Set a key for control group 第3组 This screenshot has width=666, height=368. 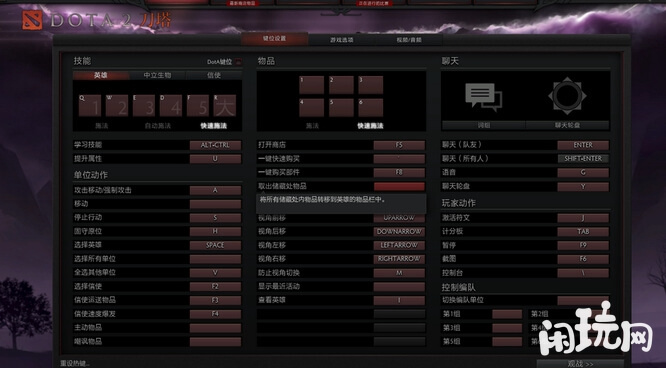[x=507, y=328]
